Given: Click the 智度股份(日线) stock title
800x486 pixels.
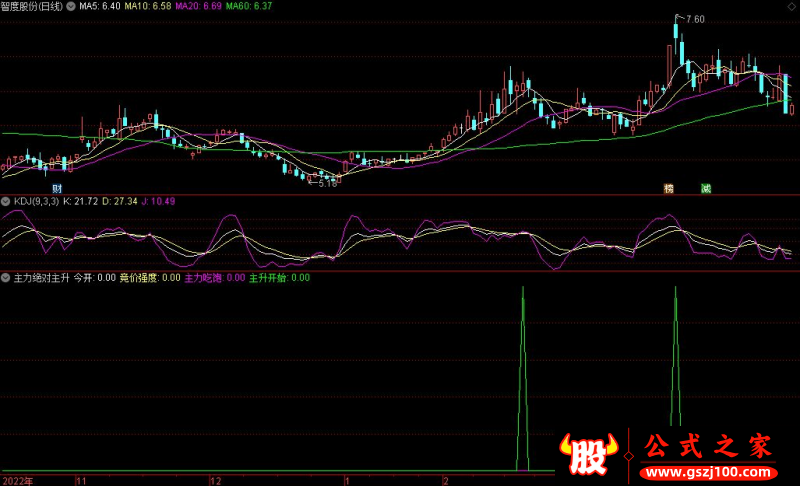Looking at the screenshot, I should click(x=33, y=6).
